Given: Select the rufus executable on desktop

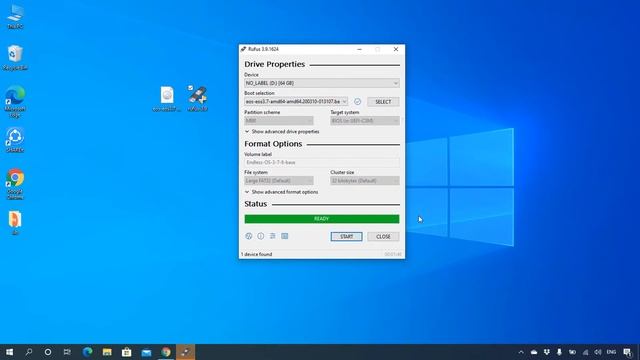Looking at the screenshot, I should coord(198,99).
